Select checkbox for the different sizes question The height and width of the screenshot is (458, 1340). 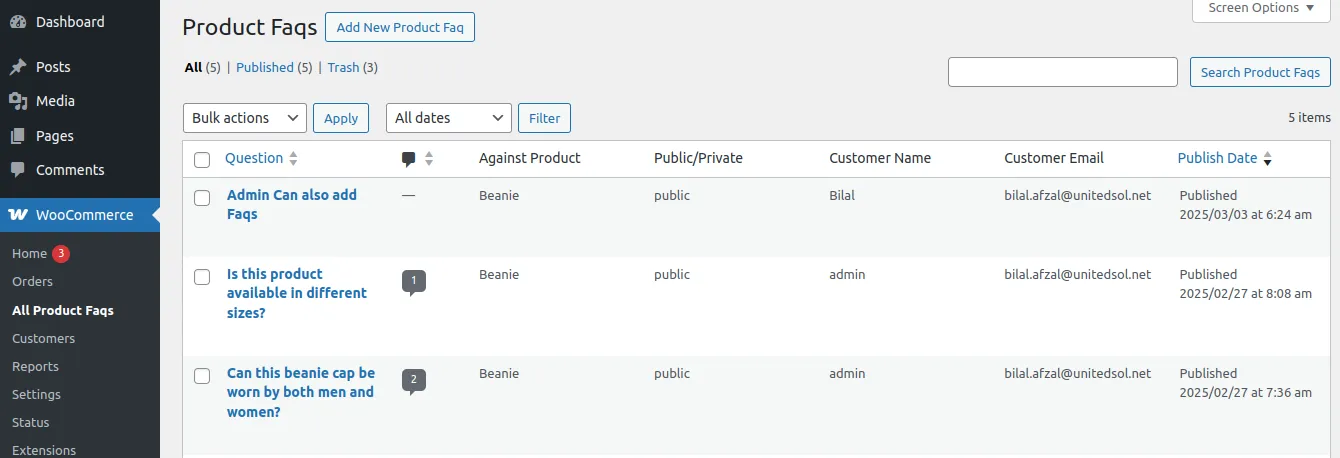coord(202,276)
